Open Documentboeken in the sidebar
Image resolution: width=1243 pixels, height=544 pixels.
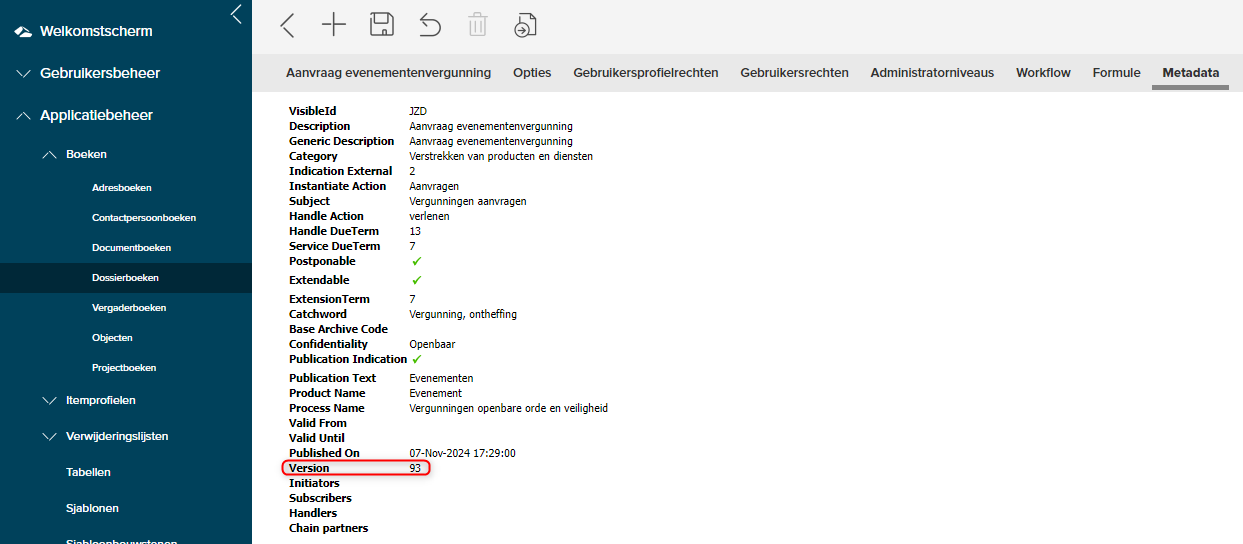pyautogui.click(x=131, y=248)
